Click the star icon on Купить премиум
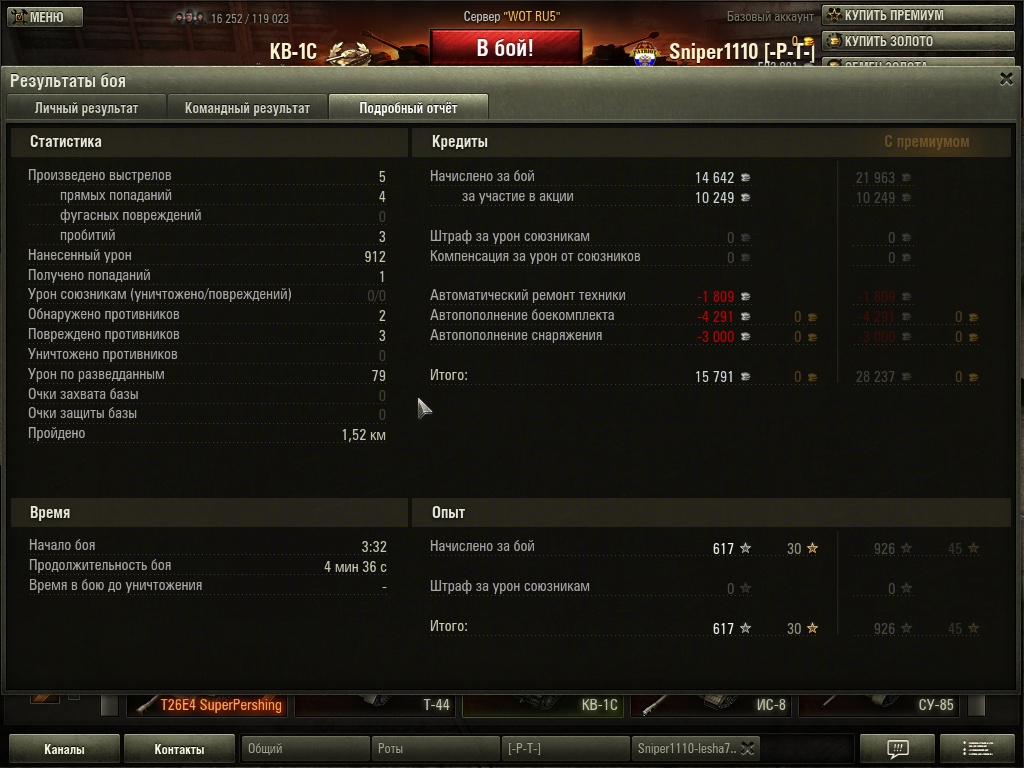Screen dimensions: 1024x768 tap(834, 14)
